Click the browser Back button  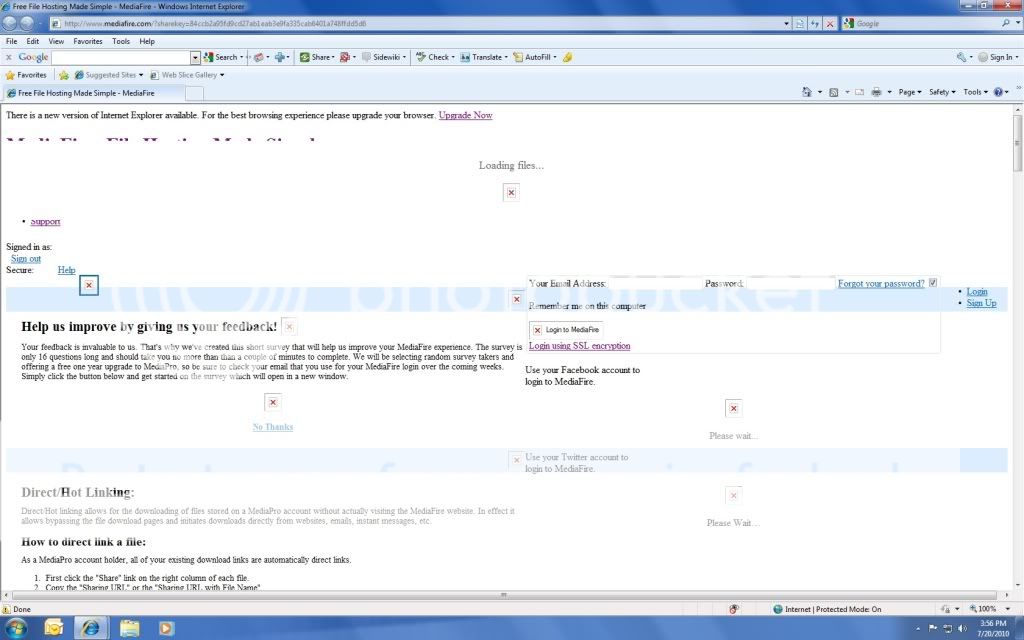(12, 23)
